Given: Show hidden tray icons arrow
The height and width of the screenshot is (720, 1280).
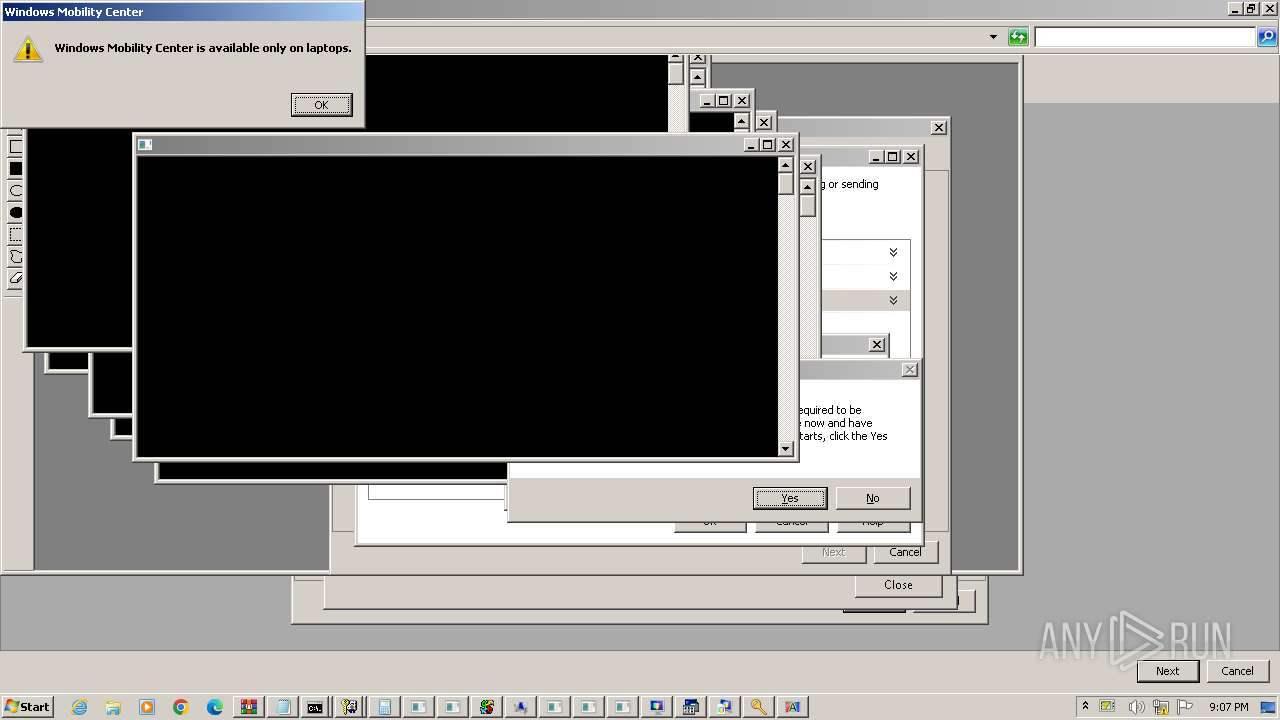Looking at the screenshot, I should tap(1085, 706).
